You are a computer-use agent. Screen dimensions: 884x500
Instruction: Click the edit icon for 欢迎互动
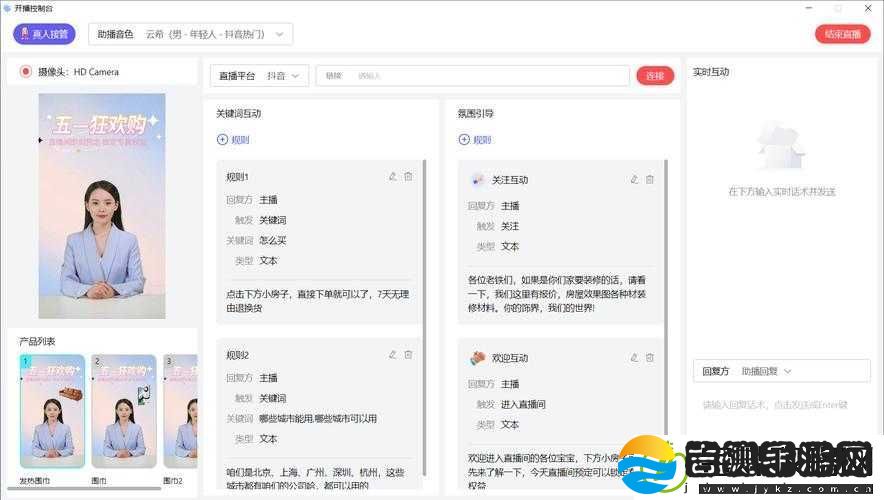tap(634, 357)
